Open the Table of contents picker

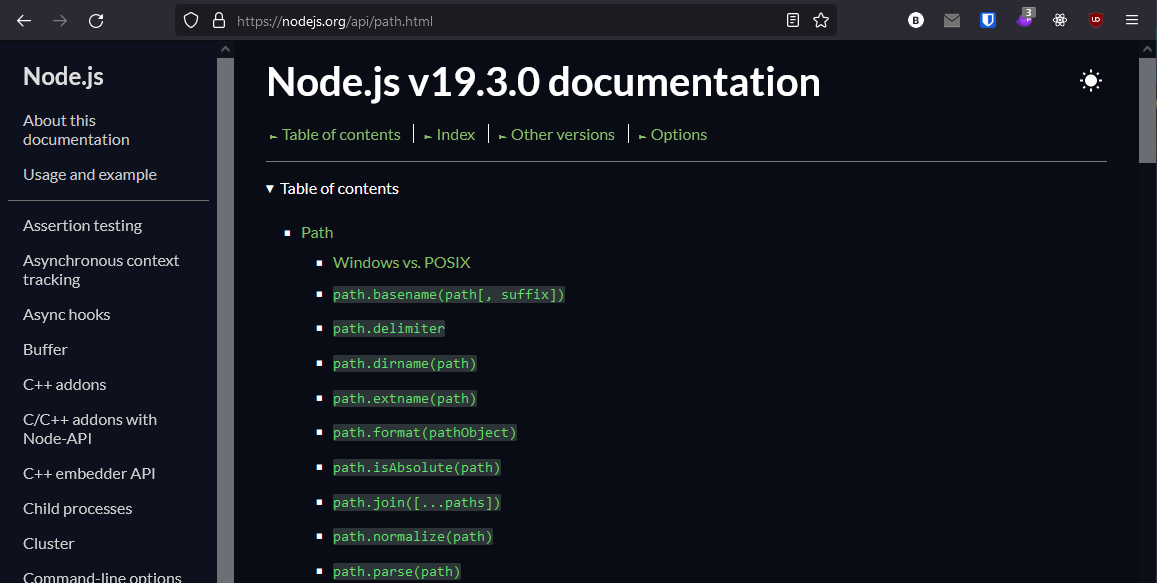point(335,135)
